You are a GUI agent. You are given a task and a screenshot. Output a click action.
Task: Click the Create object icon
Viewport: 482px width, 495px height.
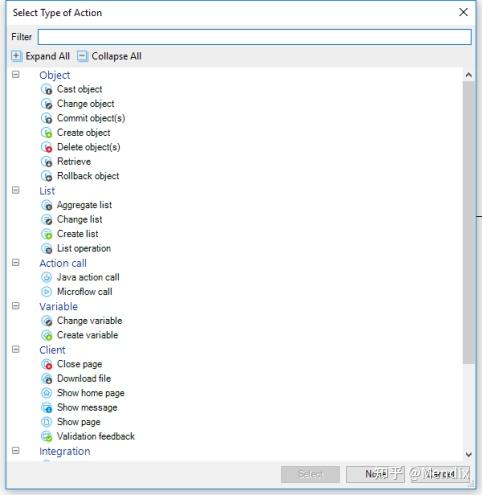pos(46,133)
